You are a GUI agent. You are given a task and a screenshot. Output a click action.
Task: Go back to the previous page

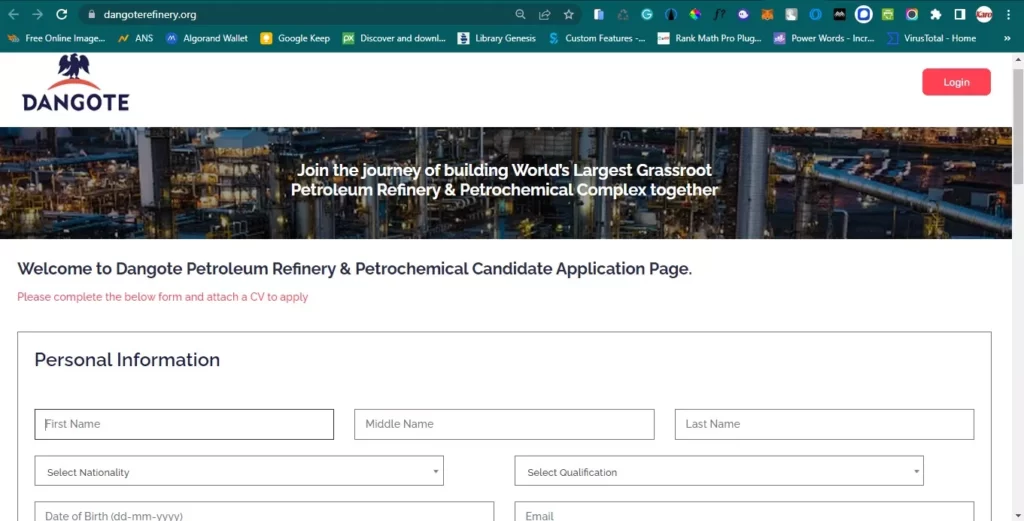13,14
